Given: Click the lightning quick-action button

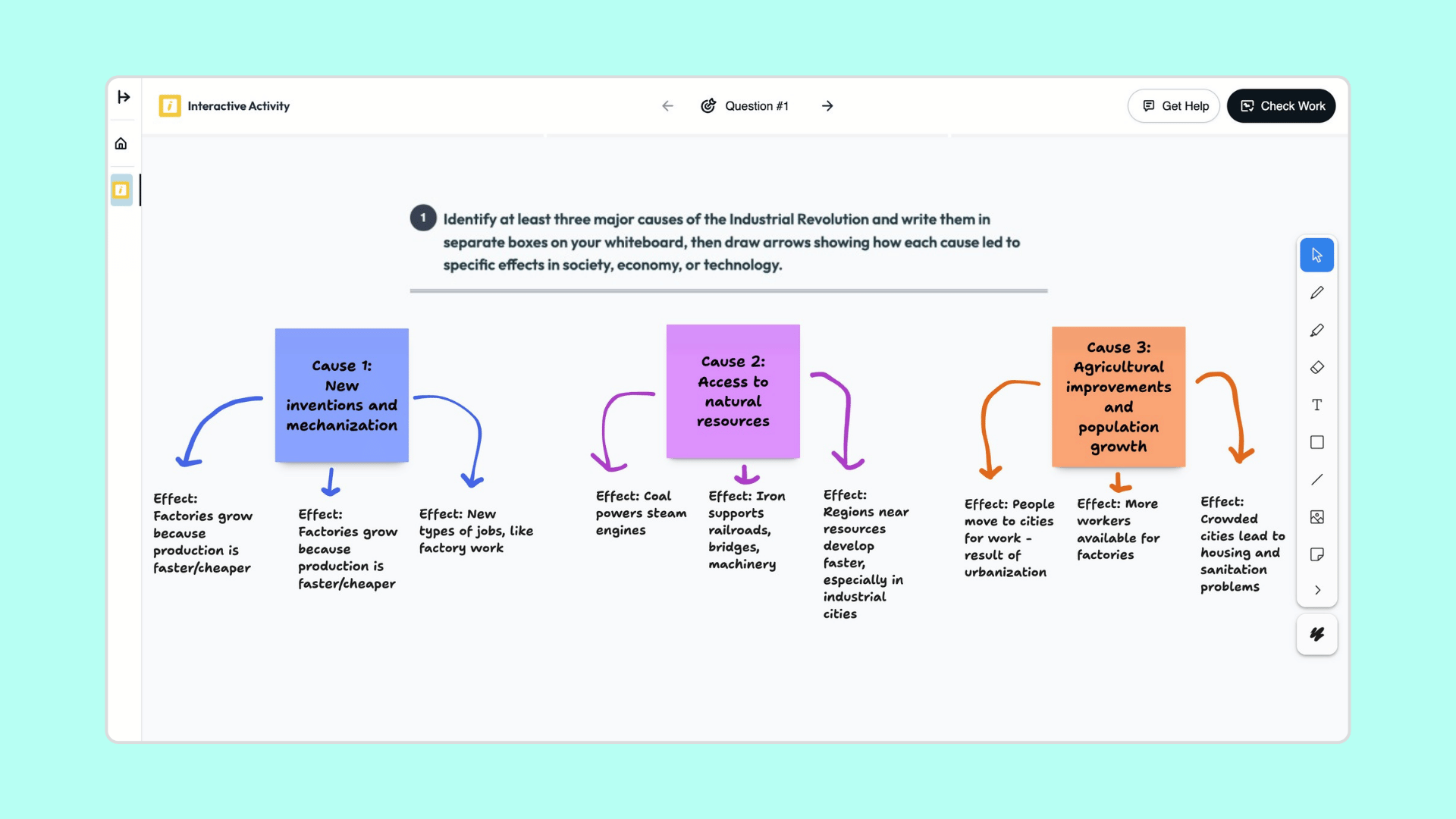Looking at the screenshot, I should pos(1316,634).
